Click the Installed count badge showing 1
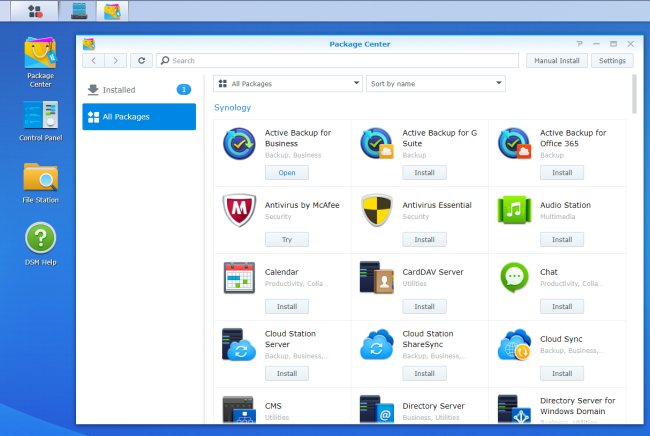 coord(184,89)
